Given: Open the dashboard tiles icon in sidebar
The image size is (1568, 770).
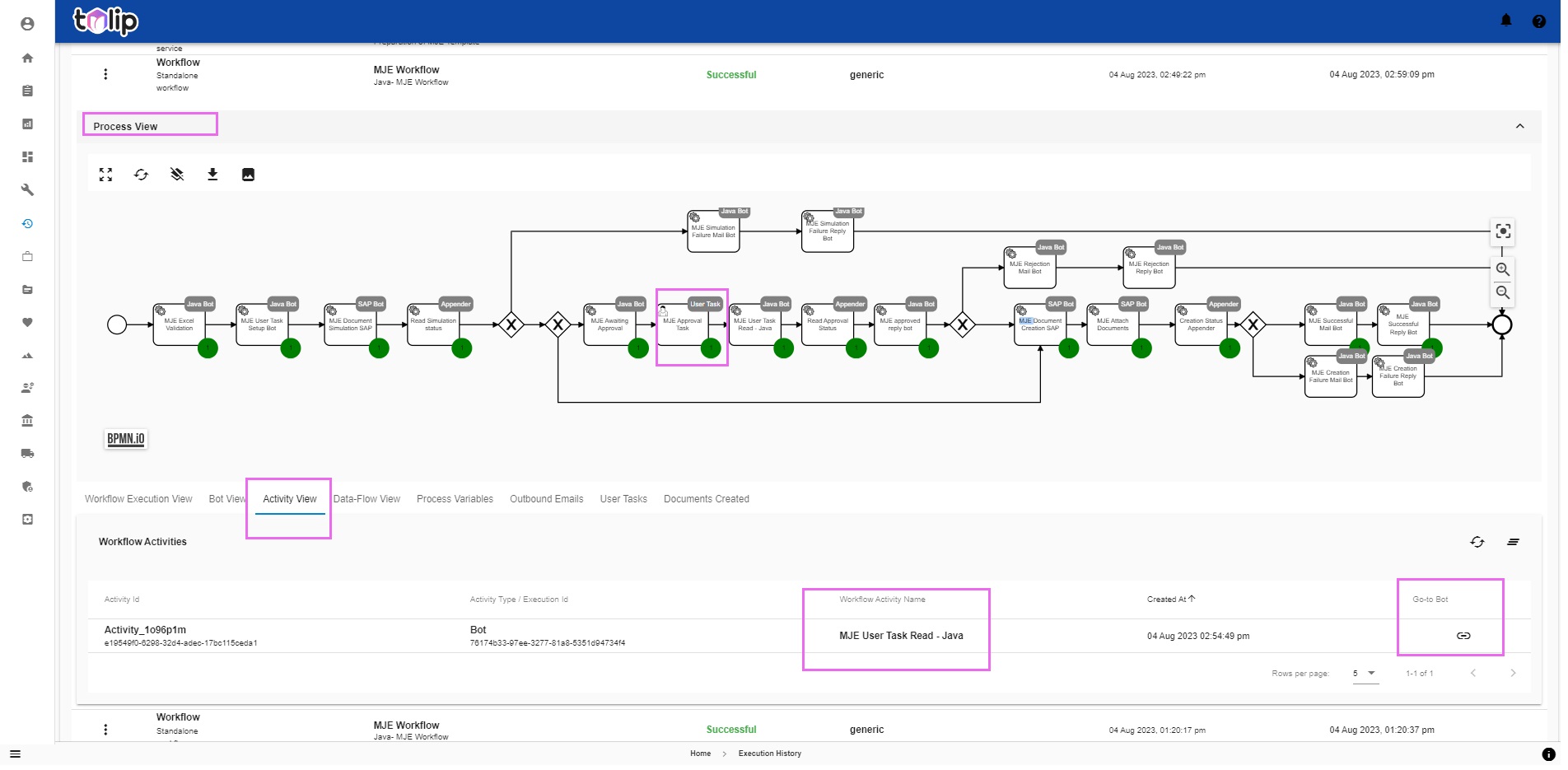Looking at the screenshot, I should (27, 156).
